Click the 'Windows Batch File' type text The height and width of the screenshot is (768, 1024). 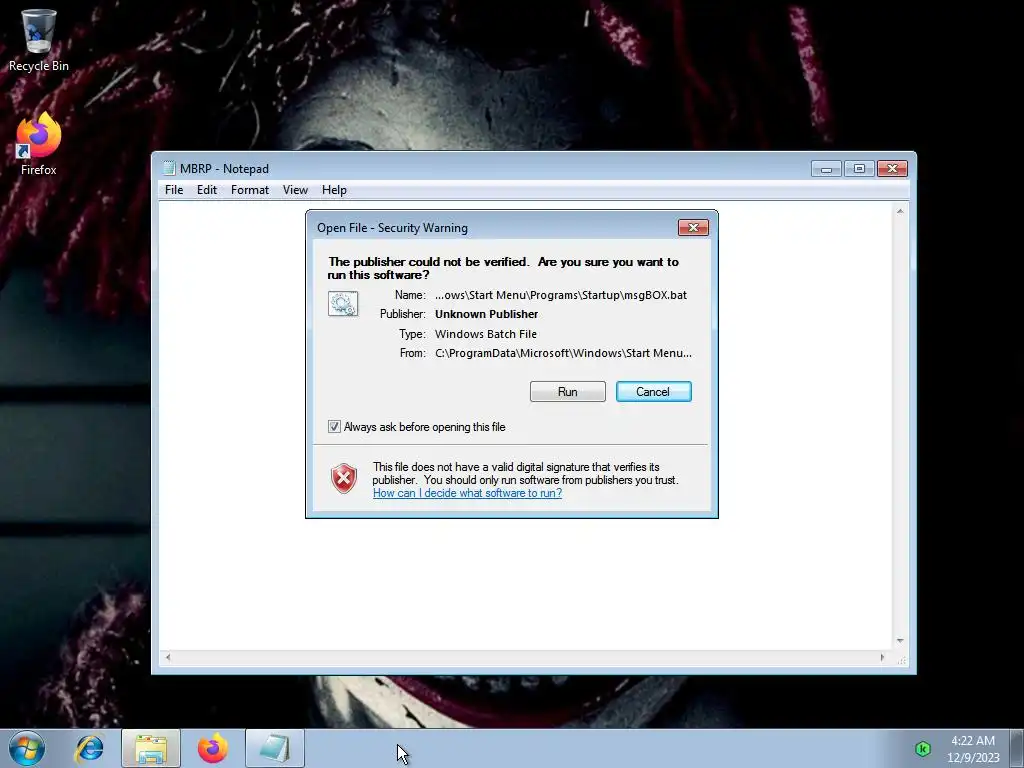coord(486,334)
